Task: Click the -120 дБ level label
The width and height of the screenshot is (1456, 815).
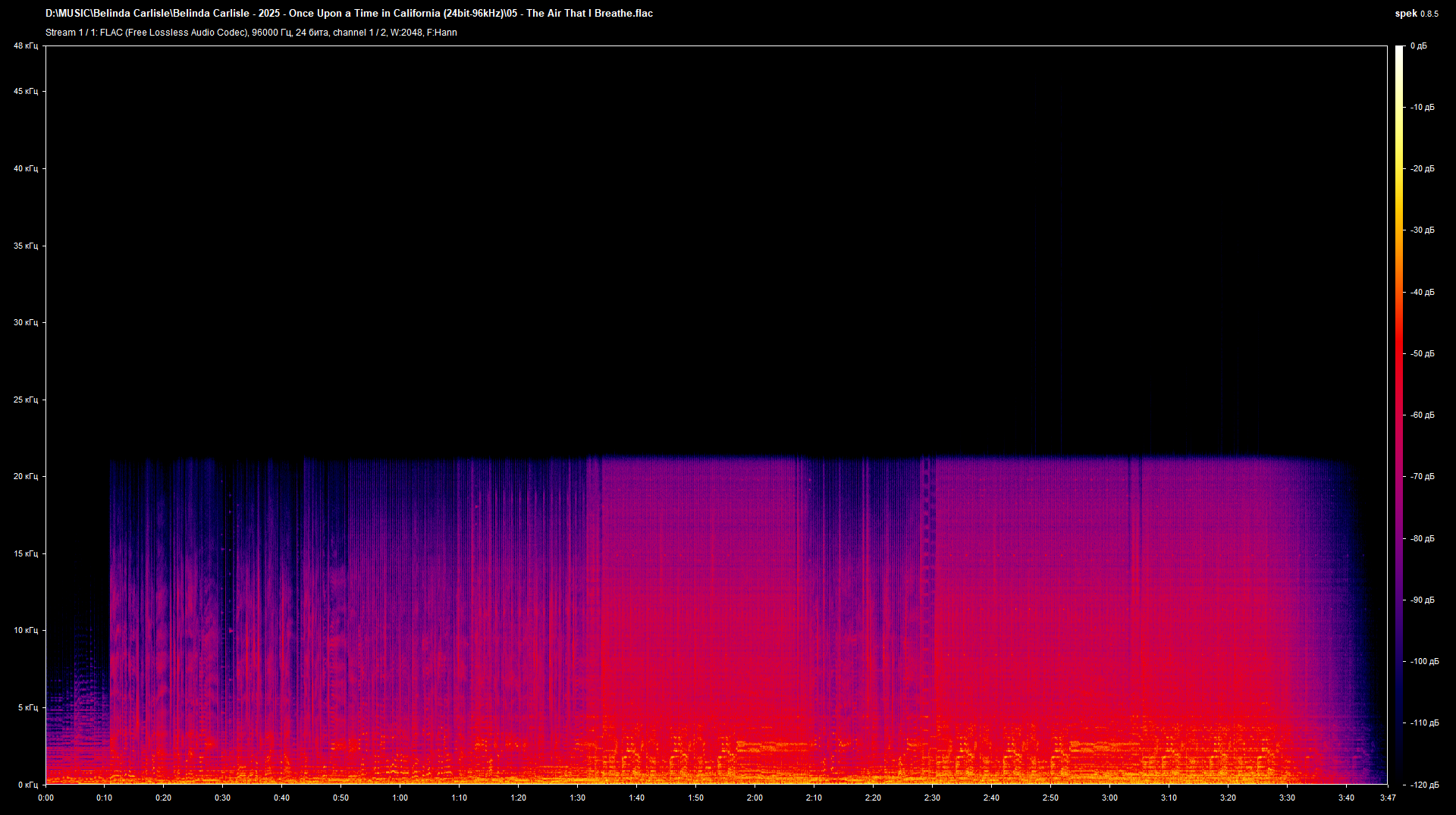Action: 1423,785
